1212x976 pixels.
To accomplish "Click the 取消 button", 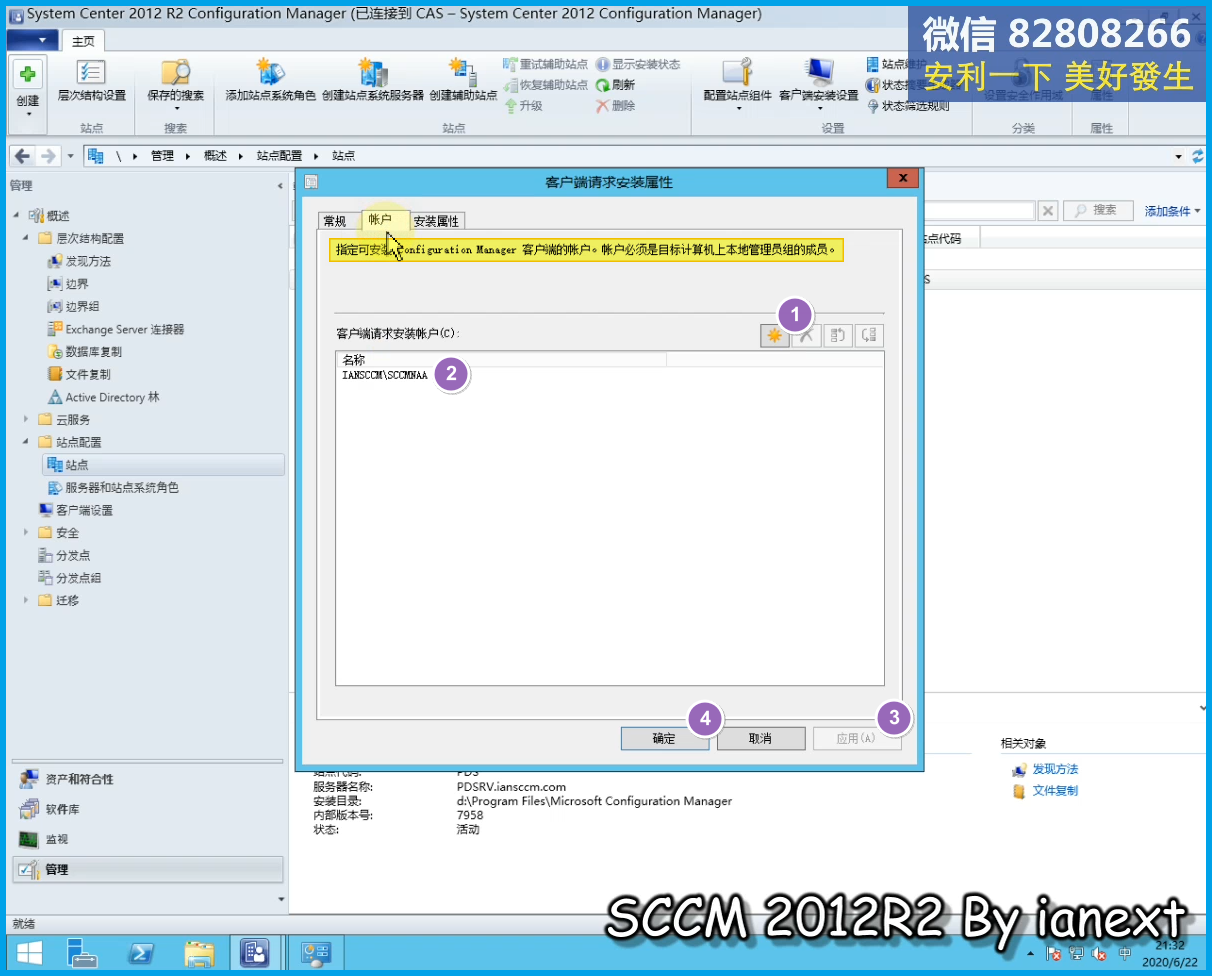I will [x=760, y=739].
